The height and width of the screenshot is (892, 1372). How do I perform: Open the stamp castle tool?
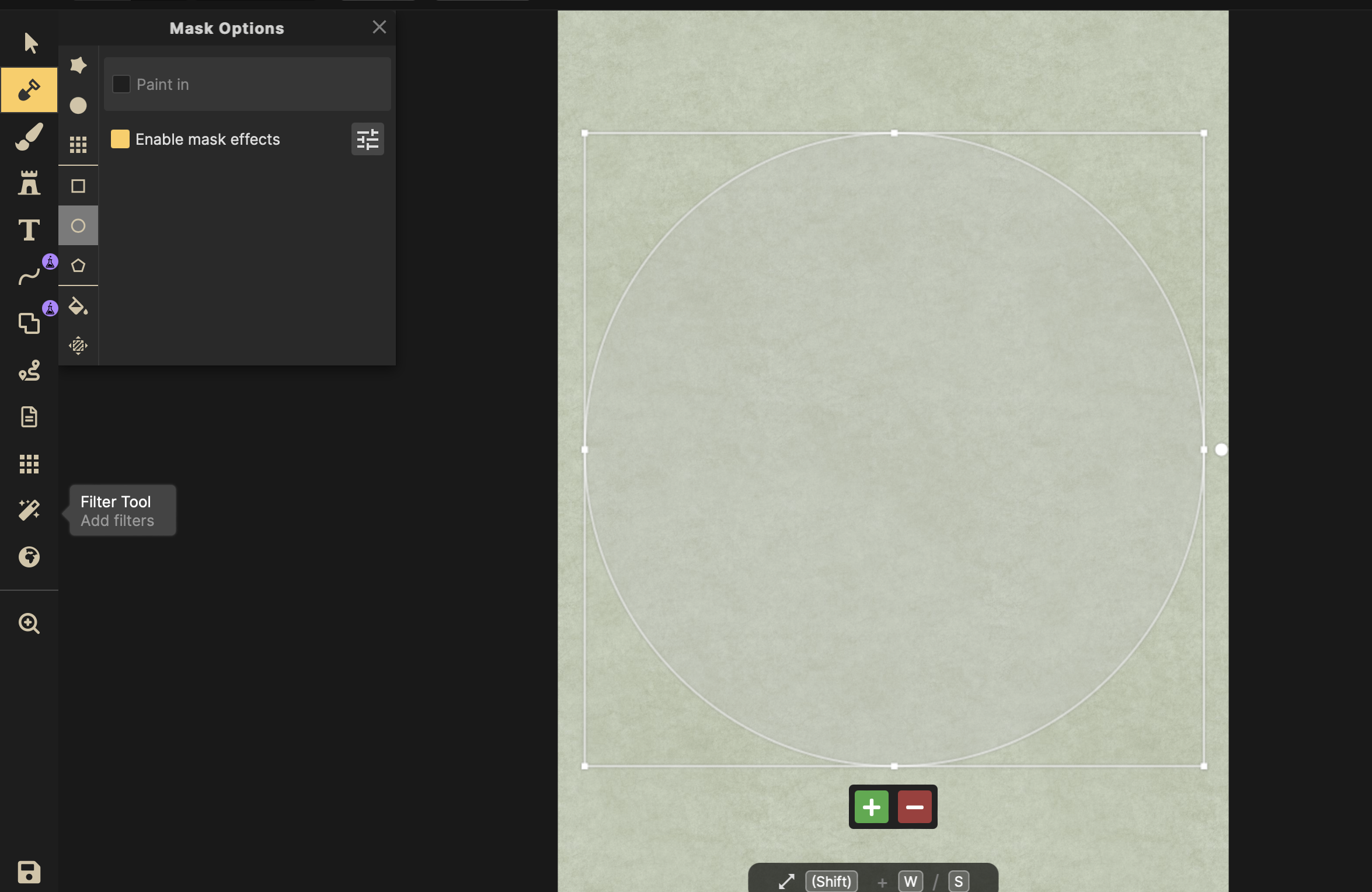pyautogui.click(x=29, y=183)
